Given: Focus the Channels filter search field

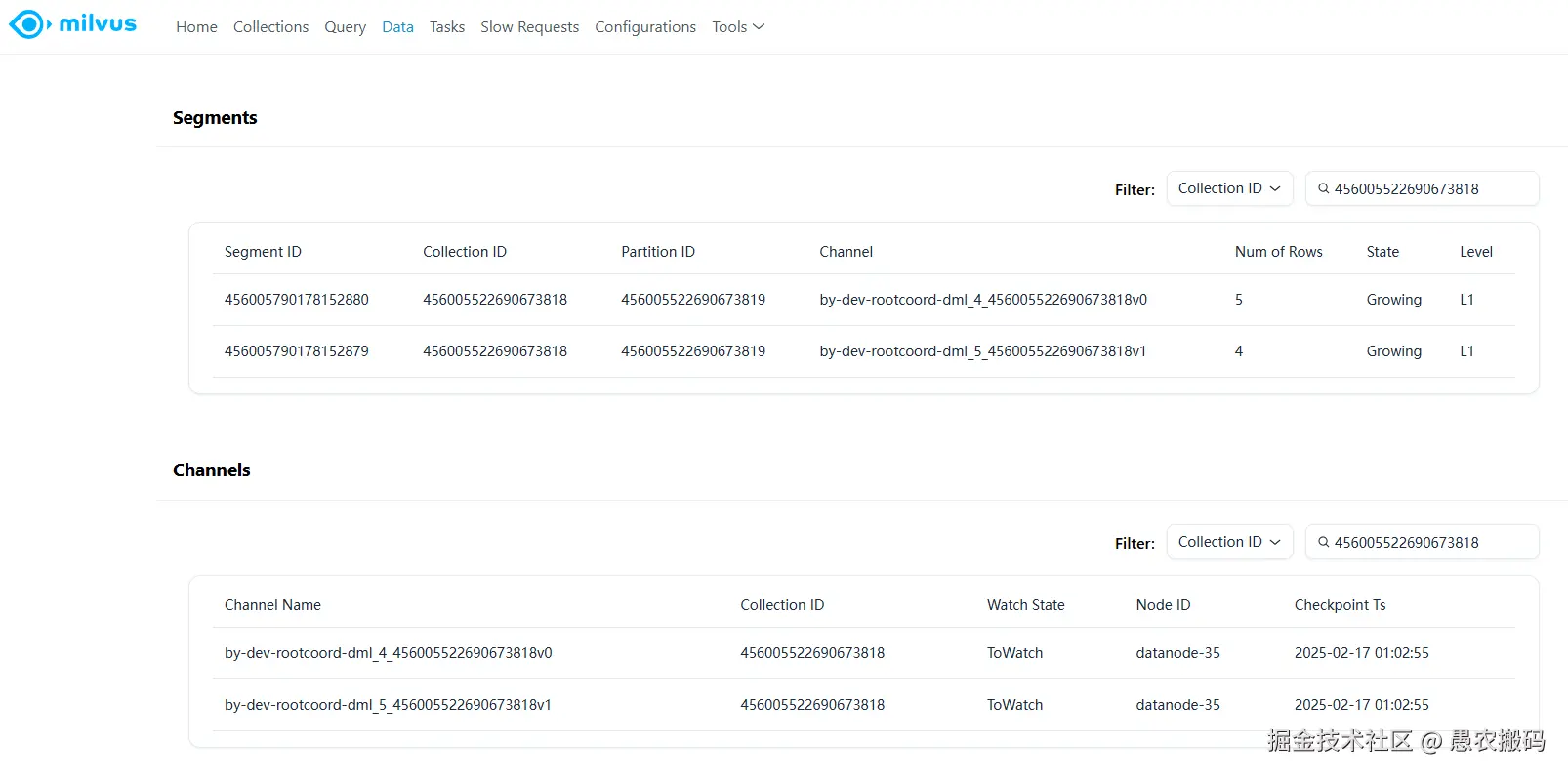Looking at the screenshot, I should click(1423, 542).
